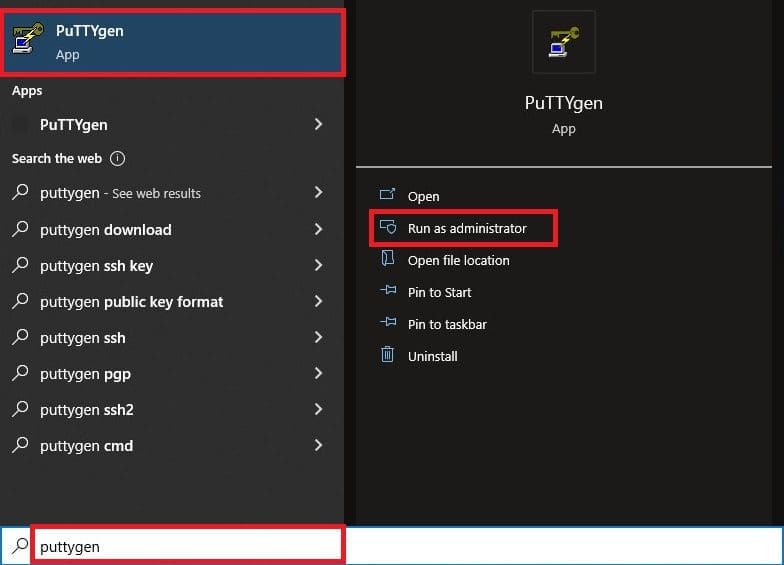Expand chevron beside 'puttygen - See web results'
The image size is (784, 565).
pyautogui.click(x=318, y=192)
